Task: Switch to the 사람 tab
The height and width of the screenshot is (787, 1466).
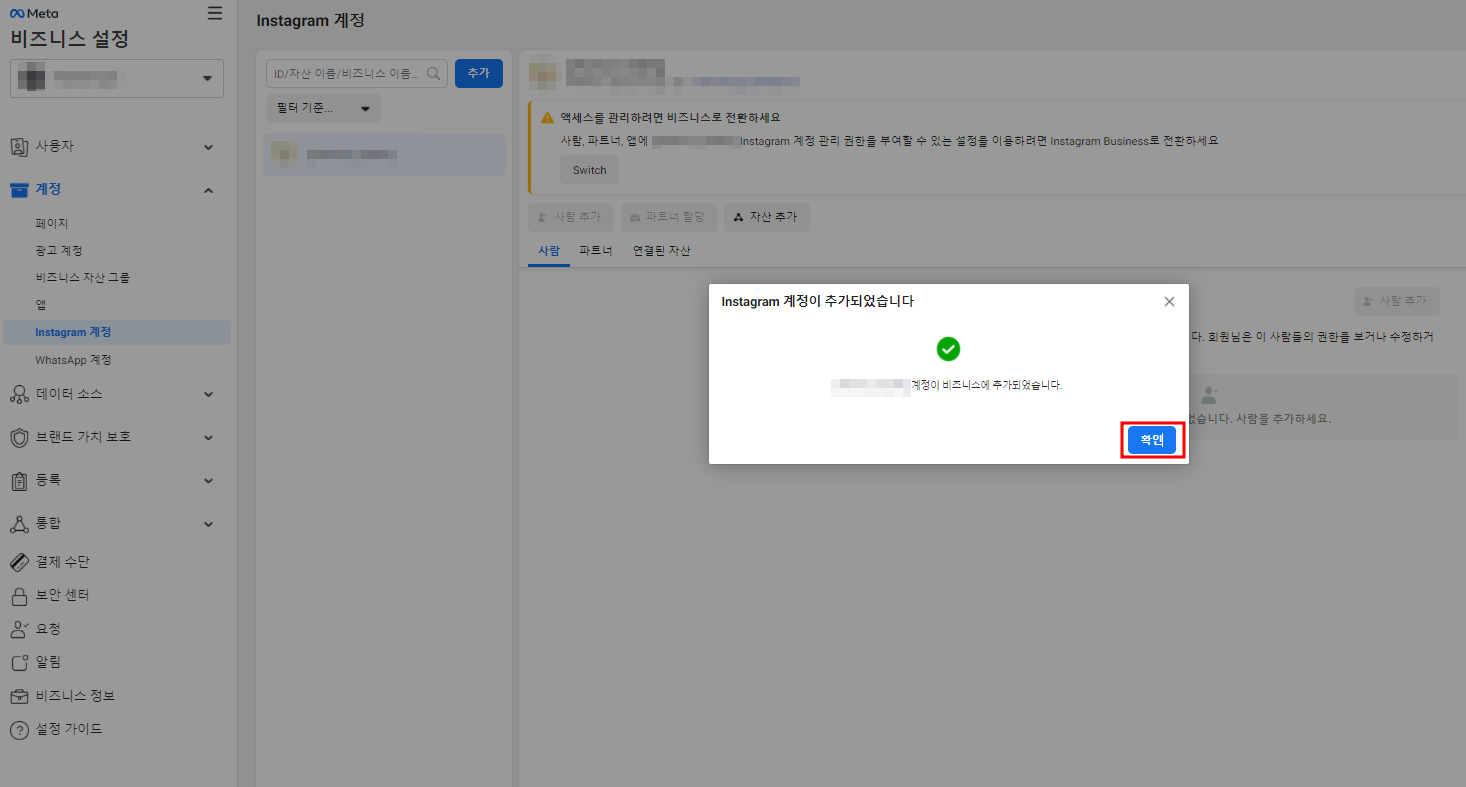Action: coord(549,251)
